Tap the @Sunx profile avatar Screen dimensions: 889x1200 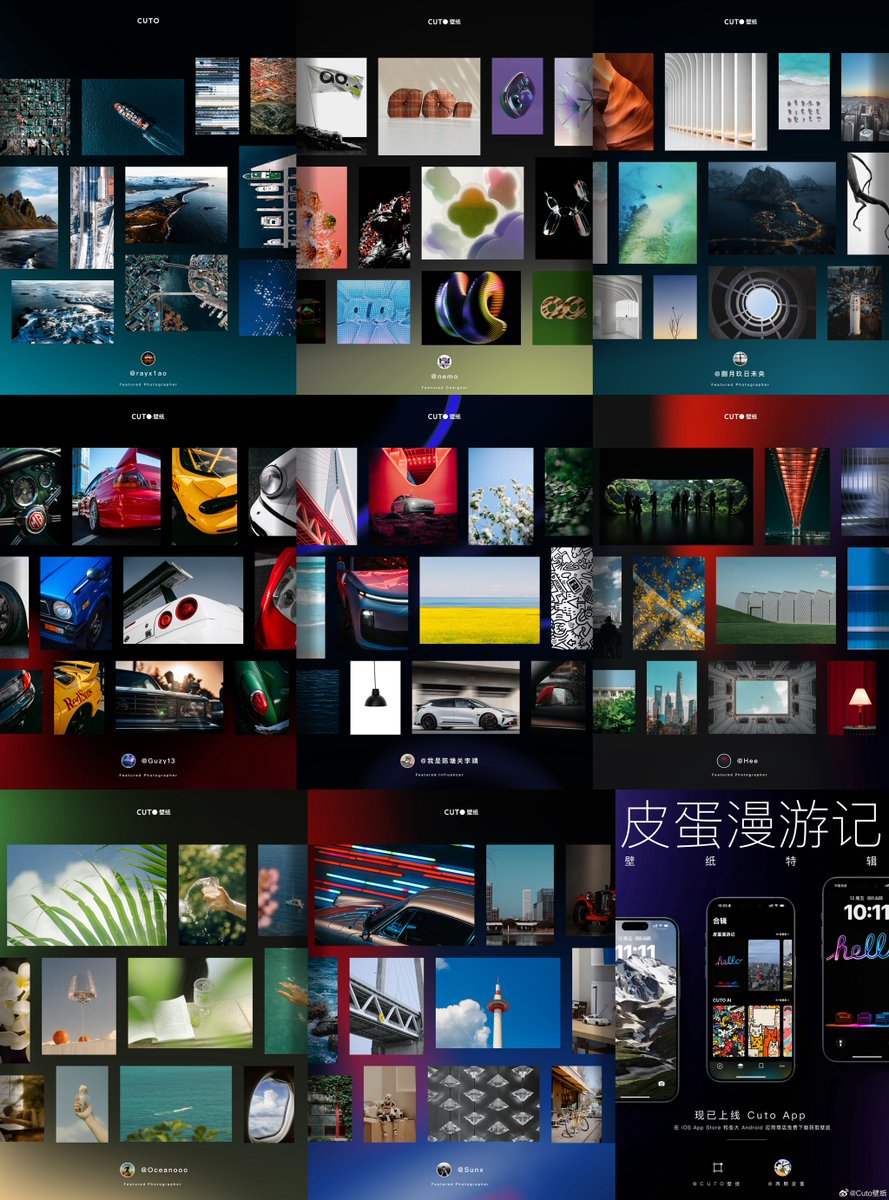[x=443, y=1169]
